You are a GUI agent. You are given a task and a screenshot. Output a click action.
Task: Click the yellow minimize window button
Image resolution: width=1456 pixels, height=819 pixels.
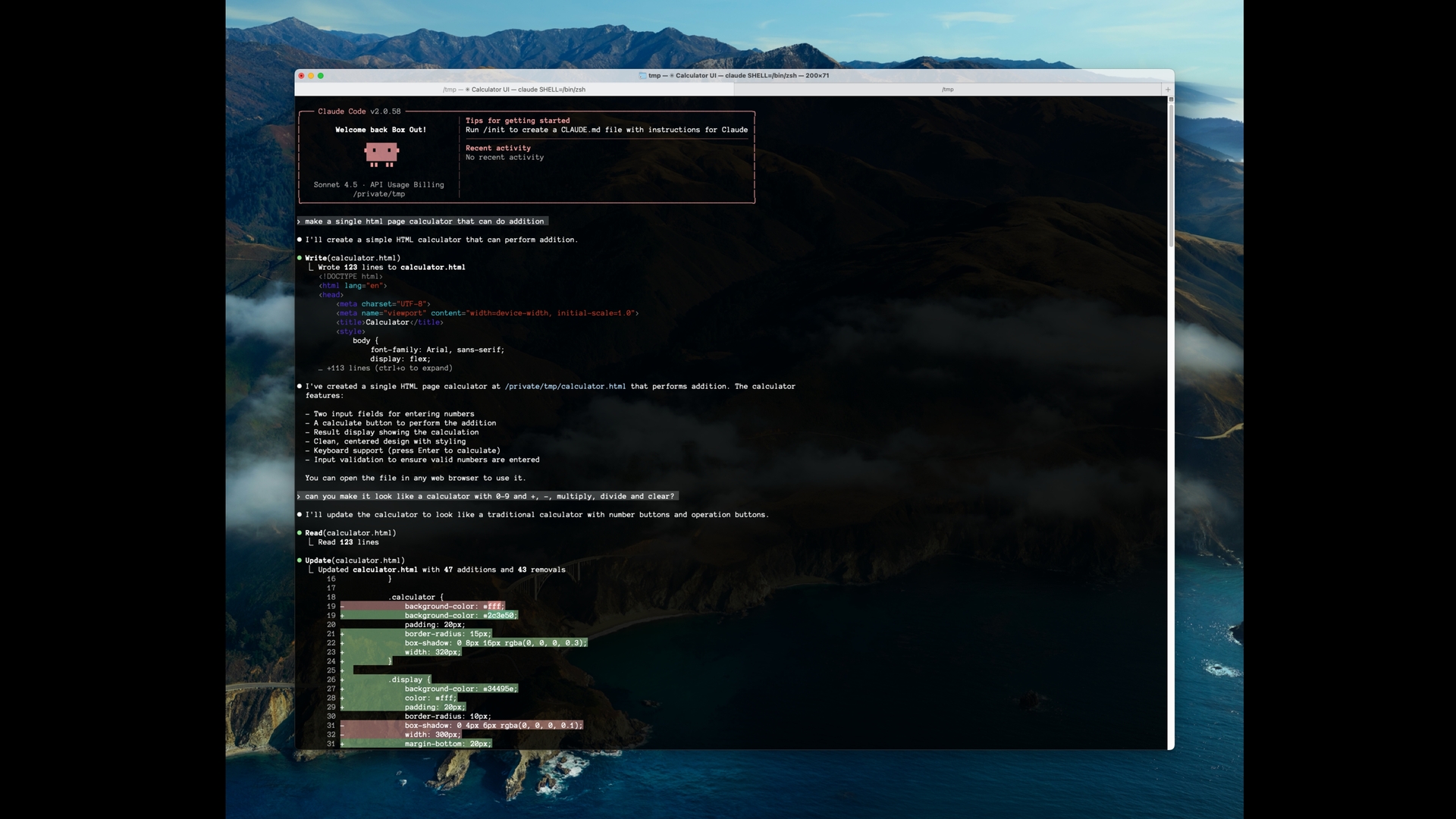(x=311, y=76)
